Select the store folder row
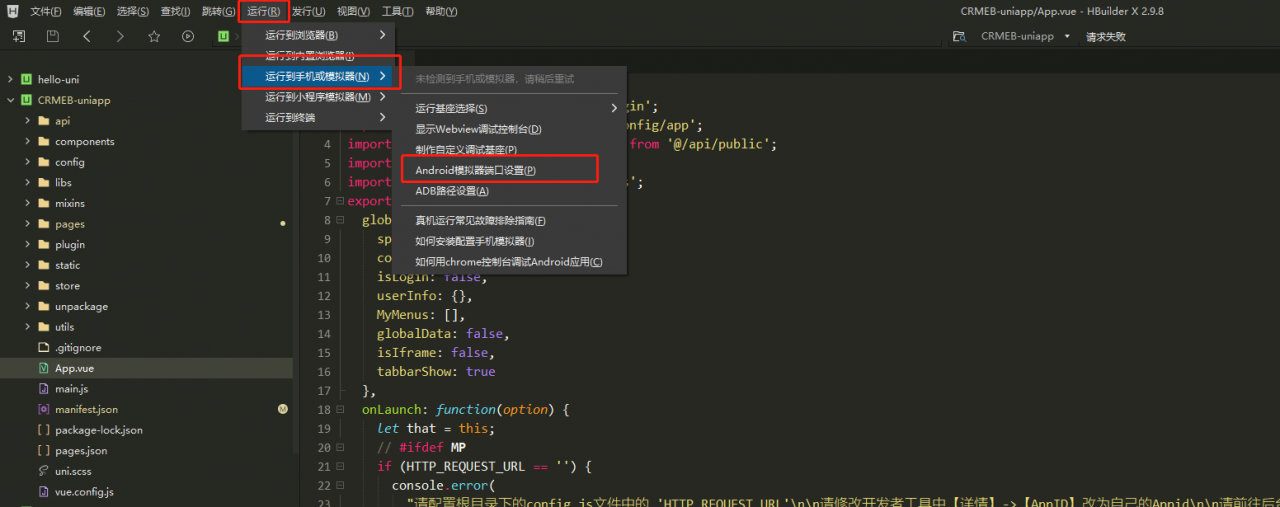 point(146,286)
